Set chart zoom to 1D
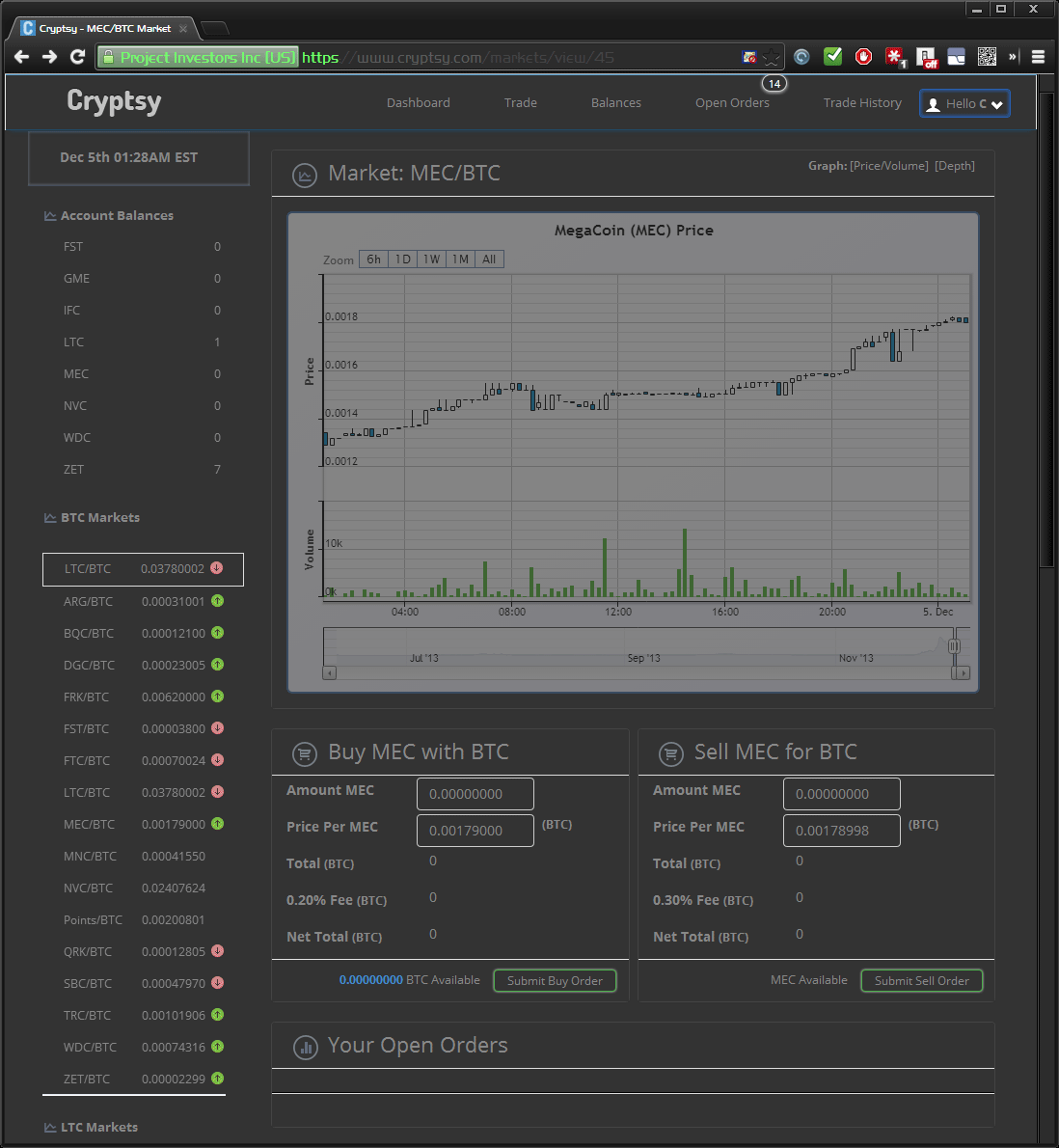Image resolution: width=1059 pixels, height=1148 pixels. (402, 260)
